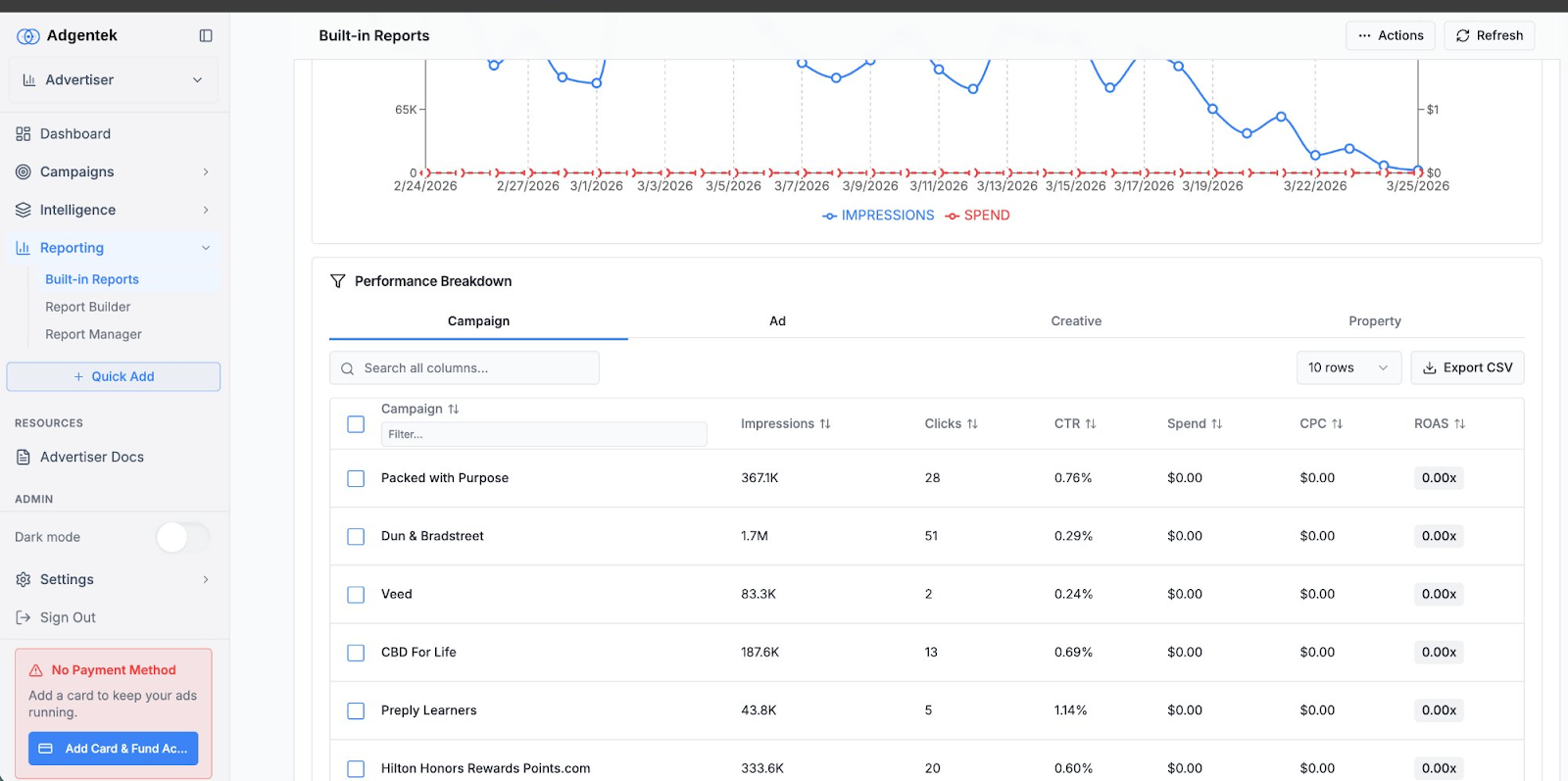This screenshot has width=1568, height=781.
Task: Click the Add Card & Fund Account button
Action: pyautogui.click(x=114, y=749)
